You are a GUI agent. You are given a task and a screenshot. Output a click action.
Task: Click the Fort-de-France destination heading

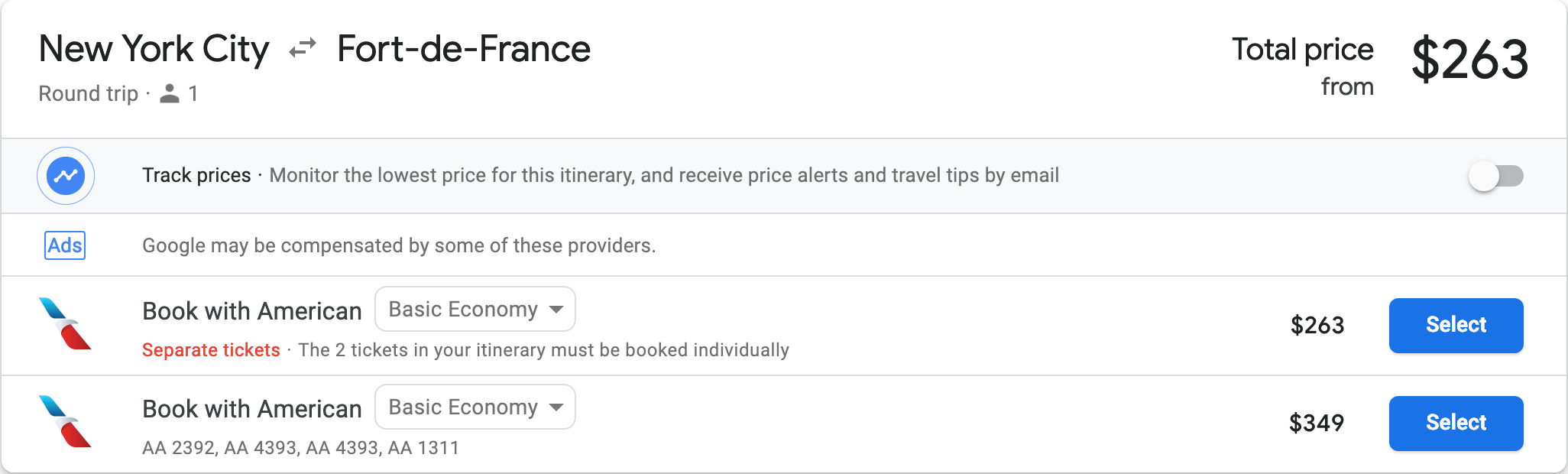click(x=464, y=49)
